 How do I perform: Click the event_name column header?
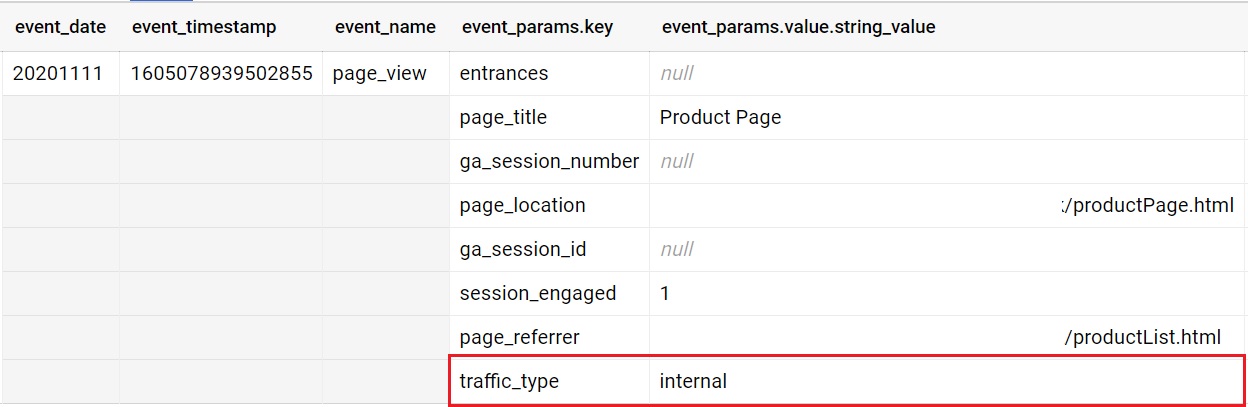[x=385, y=27]
